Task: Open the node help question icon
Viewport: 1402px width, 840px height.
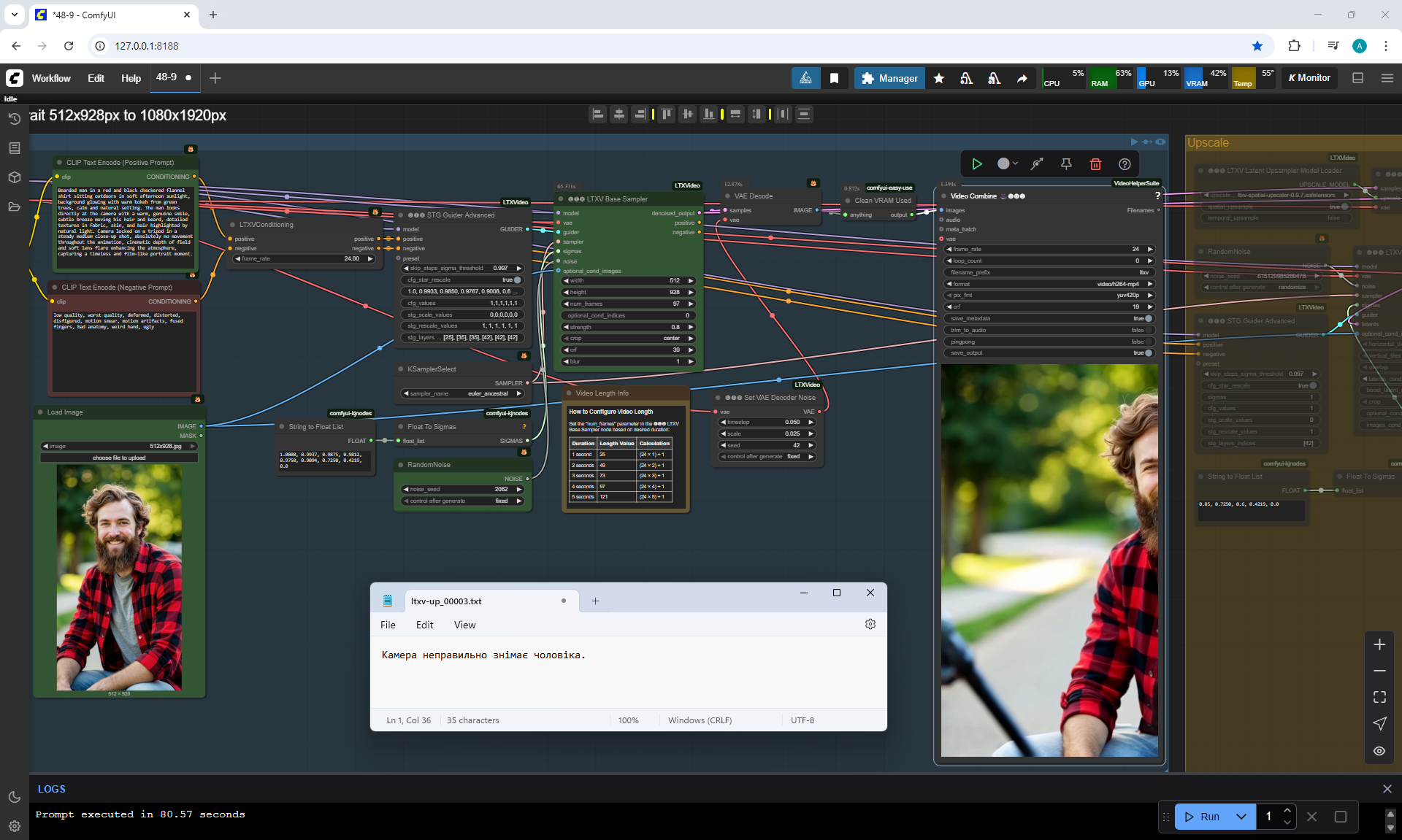Action: 1125,164
